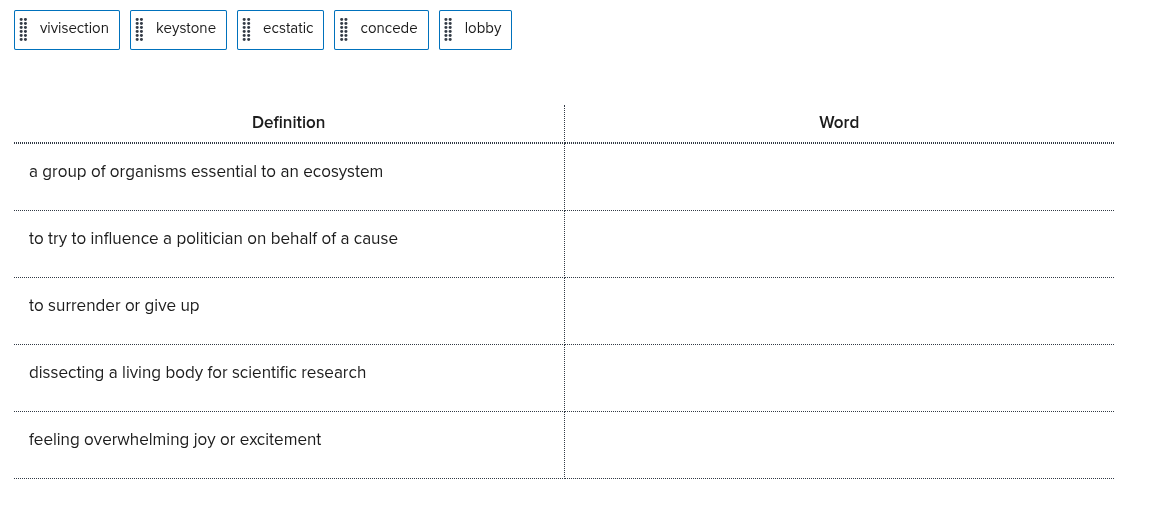Select the word "vivisection"
The image size is (1153, 511).
tap(74, 29)
